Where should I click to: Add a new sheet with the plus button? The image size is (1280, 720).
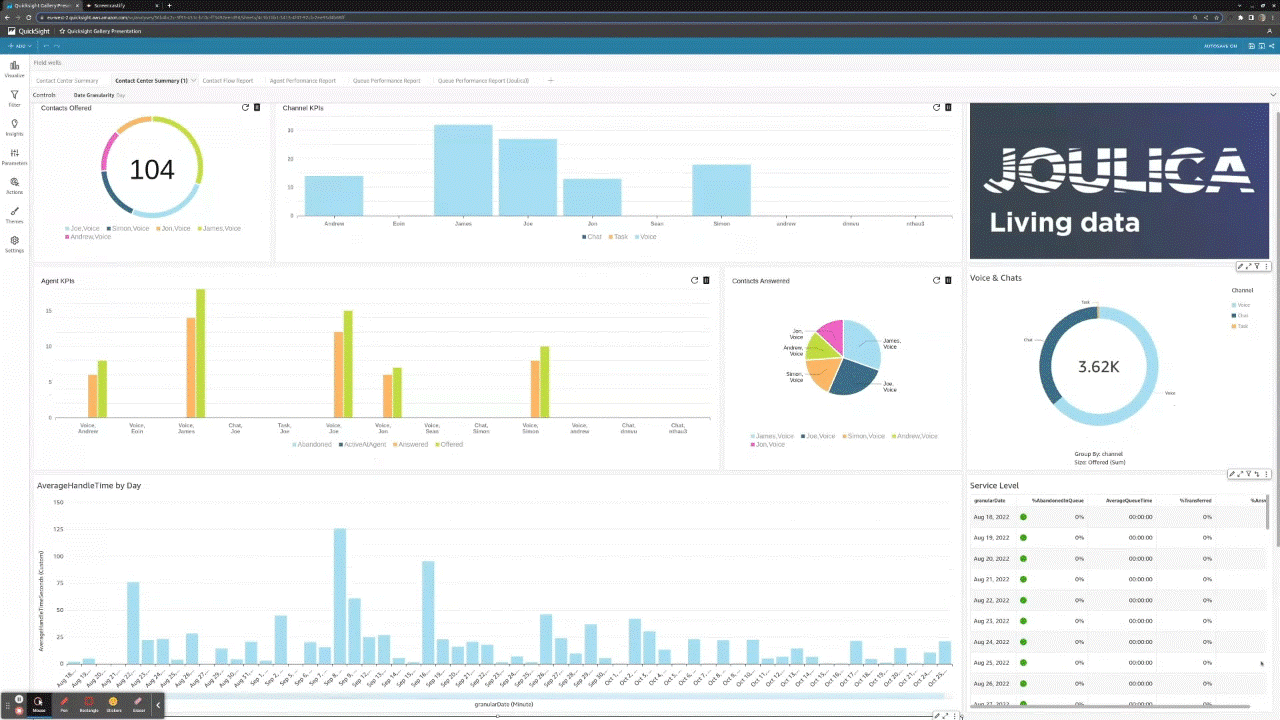(550, 80)
